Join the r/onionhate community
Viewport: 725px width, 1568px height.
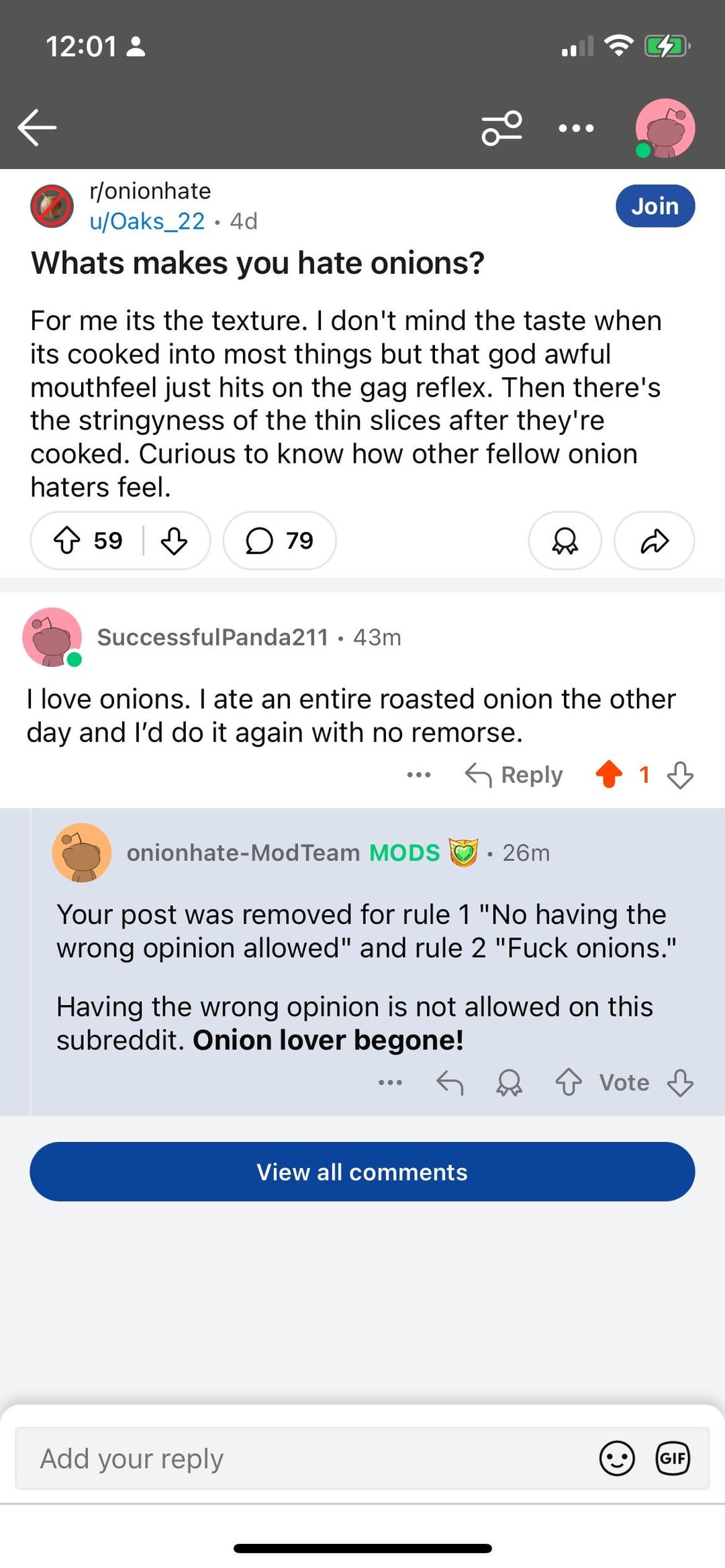[655, 206]
